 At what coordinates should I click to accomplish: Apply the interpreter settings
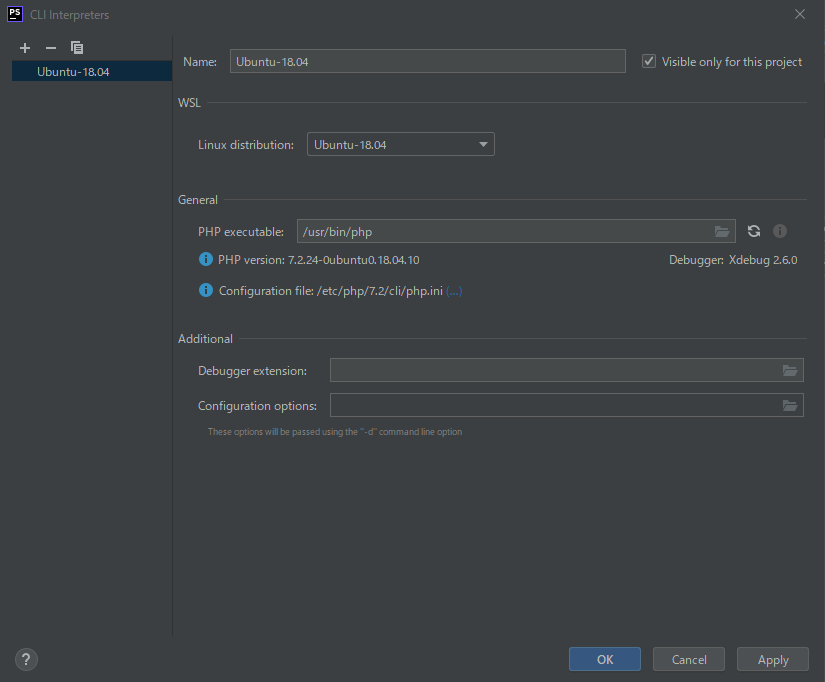[x=773, y=659]
